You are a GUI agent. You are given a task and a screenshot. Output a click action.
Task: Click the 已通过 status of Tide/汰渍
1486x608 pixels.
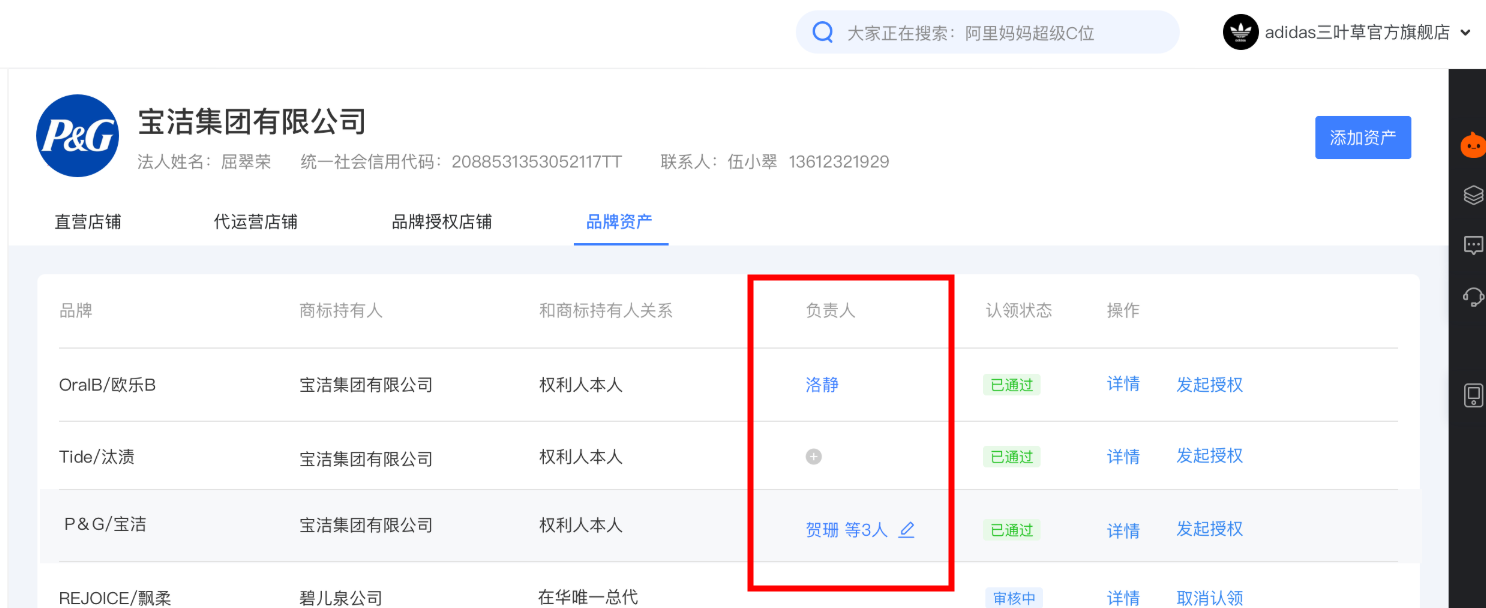1012,457
